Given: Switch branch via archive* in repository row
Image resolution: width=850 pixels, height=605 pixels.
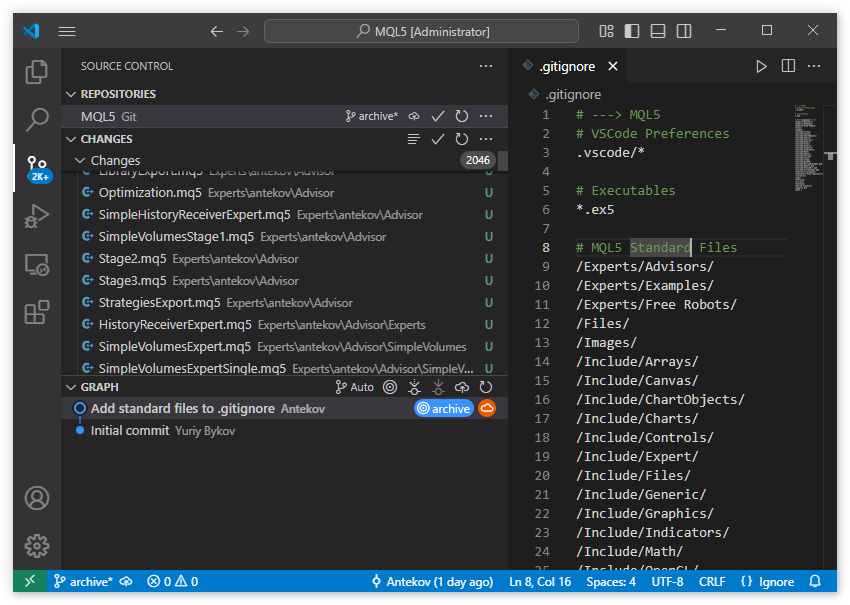Looking at the screenshot, I should (x=372, y=116).
